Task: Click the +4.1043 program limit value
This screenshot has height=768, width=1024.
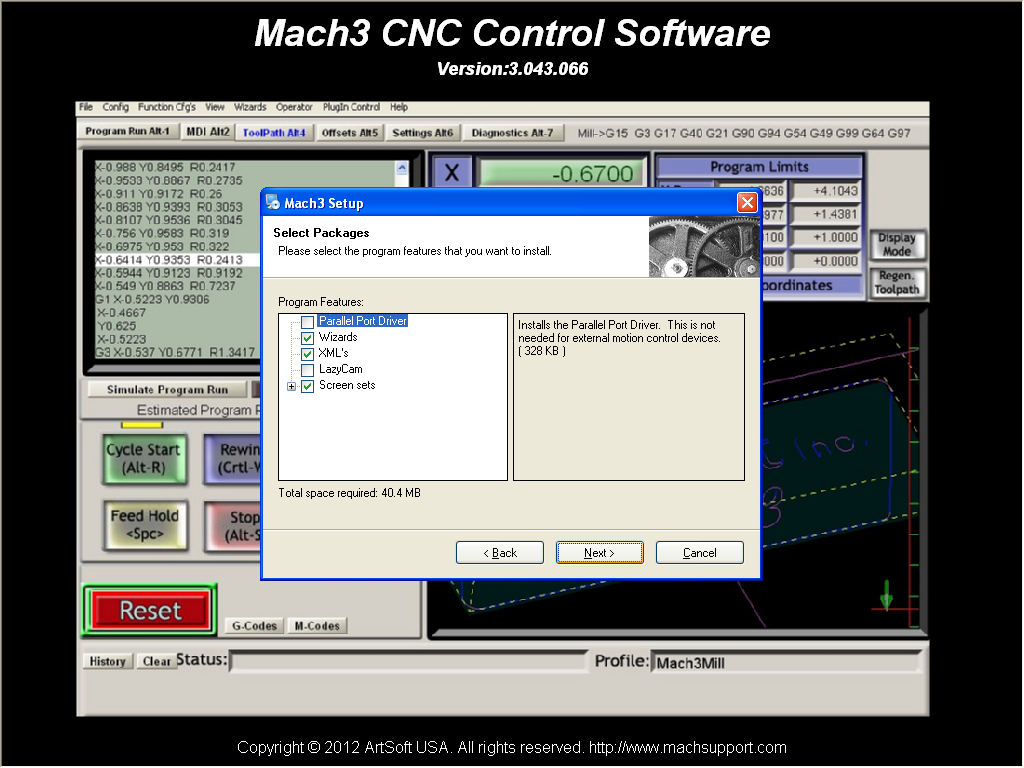Action: 826,191
